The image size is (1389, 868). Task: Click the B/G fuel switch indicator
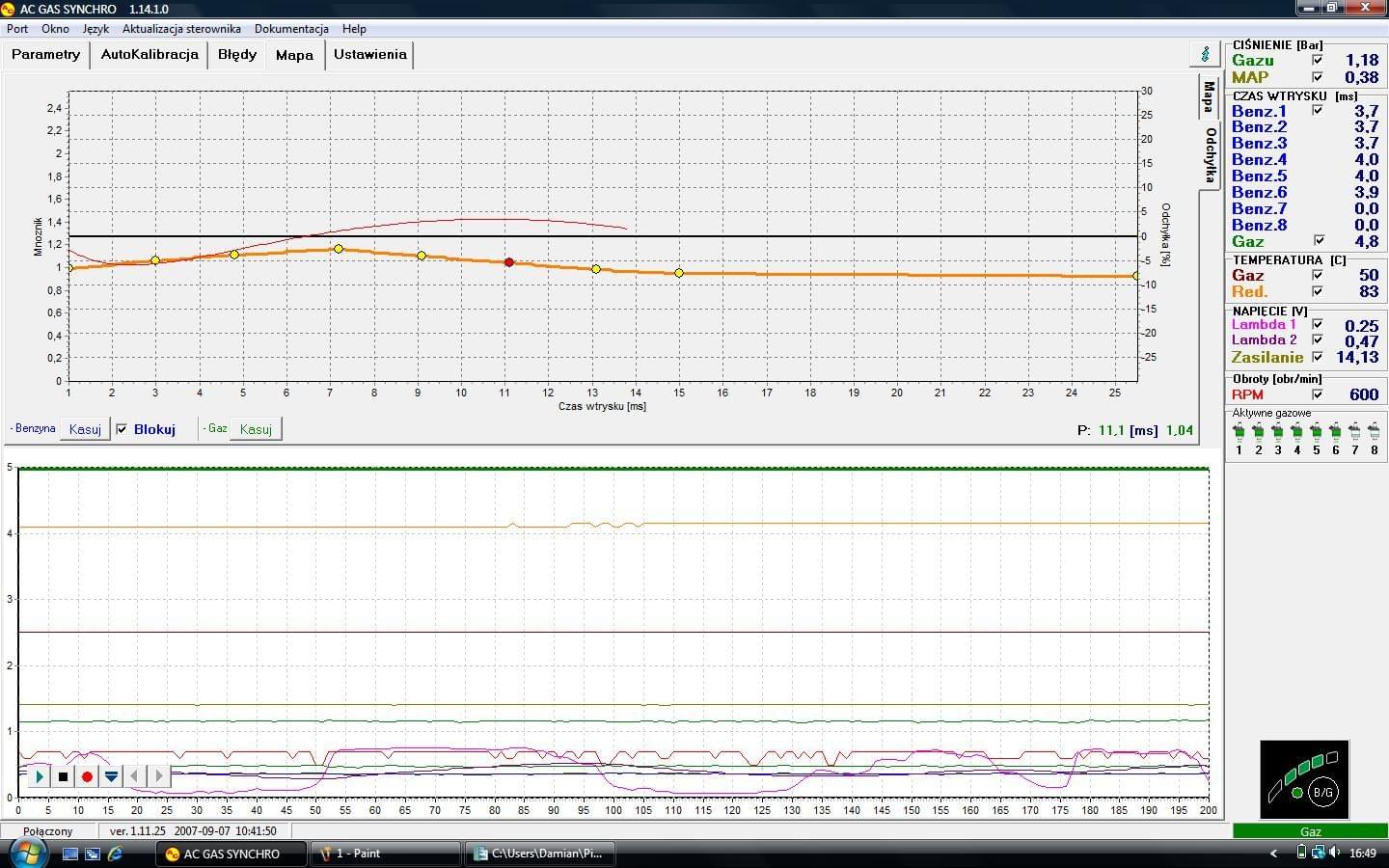coord(1322,793)
